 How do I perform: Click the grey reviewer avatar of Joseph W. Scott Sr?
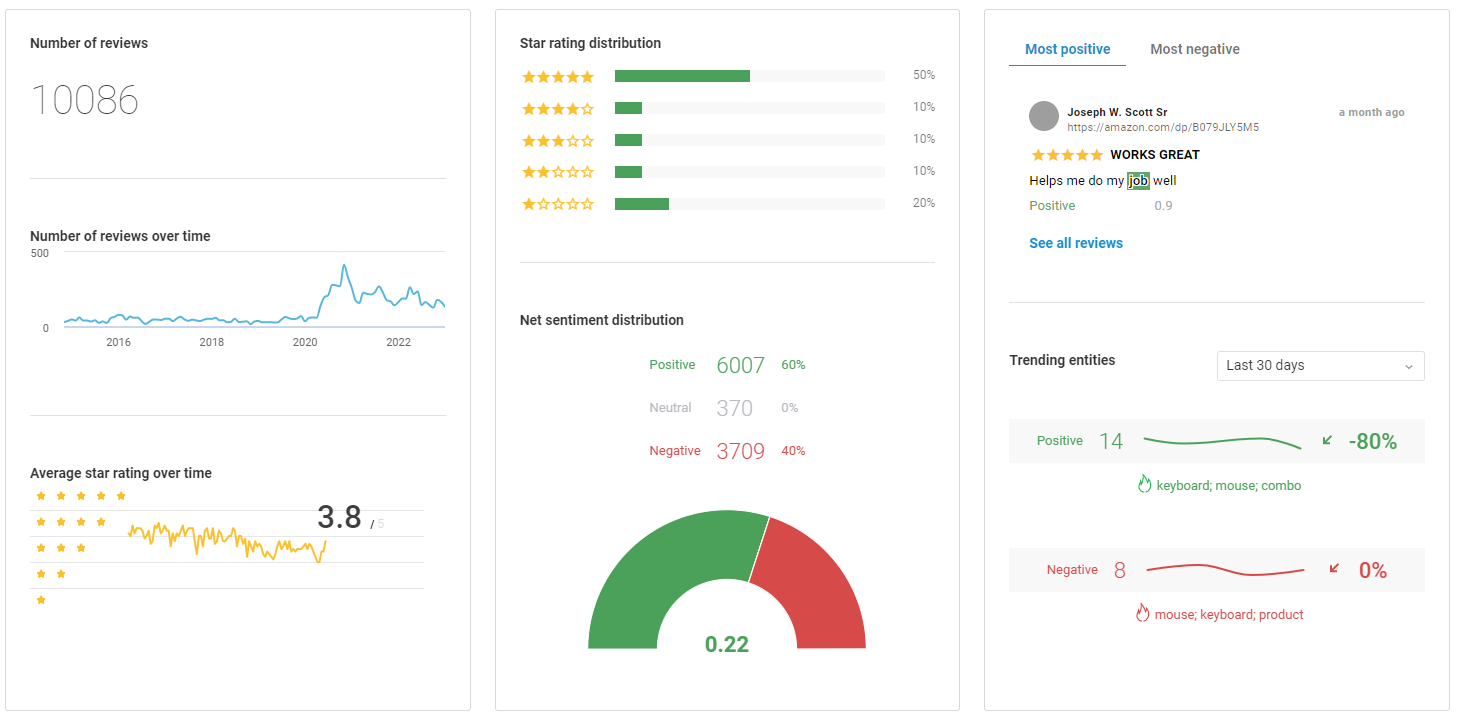1044,116
